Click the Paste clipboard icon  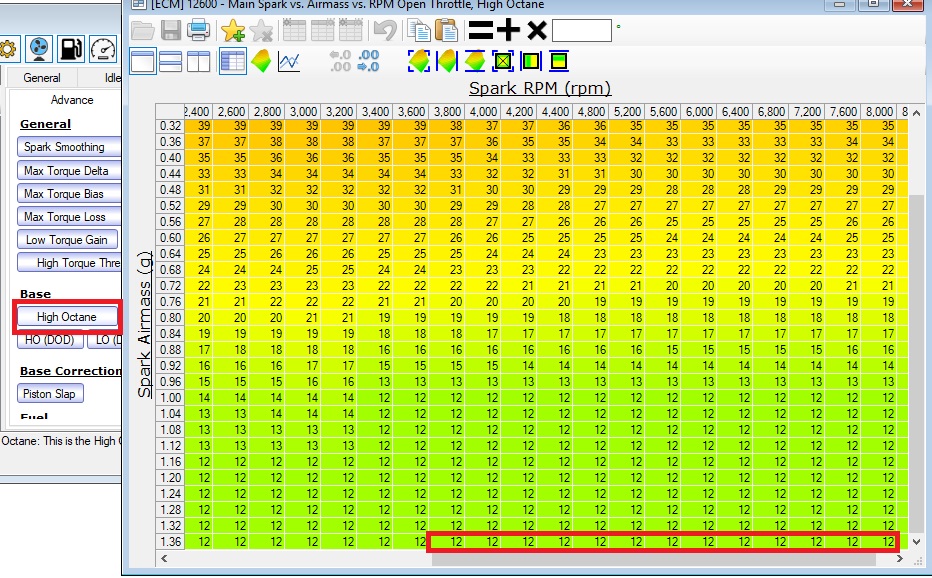coord(446,30)
